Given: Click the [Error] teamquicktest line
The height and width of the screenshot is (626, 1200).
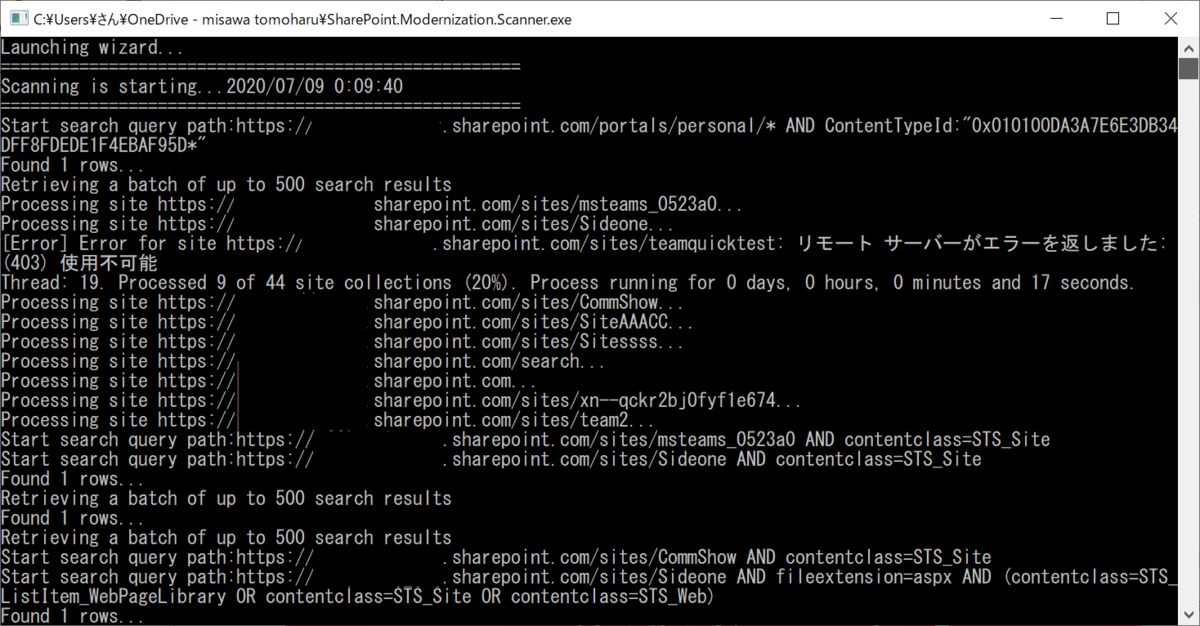Looking at the screenshot, I should tap(584, 244).
